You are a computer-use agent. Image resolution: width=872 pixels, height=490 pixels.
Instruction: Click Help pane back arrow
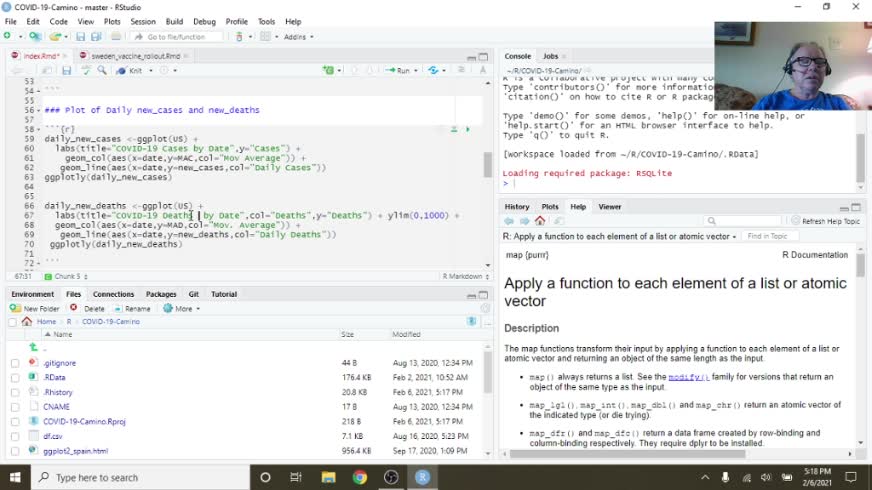(509, 221)
